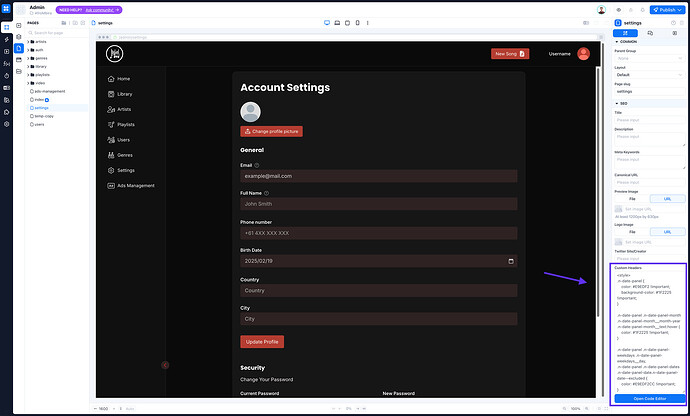Click the Phone number input field
Viewport: 690px width, 416px height.
[378, 233]
